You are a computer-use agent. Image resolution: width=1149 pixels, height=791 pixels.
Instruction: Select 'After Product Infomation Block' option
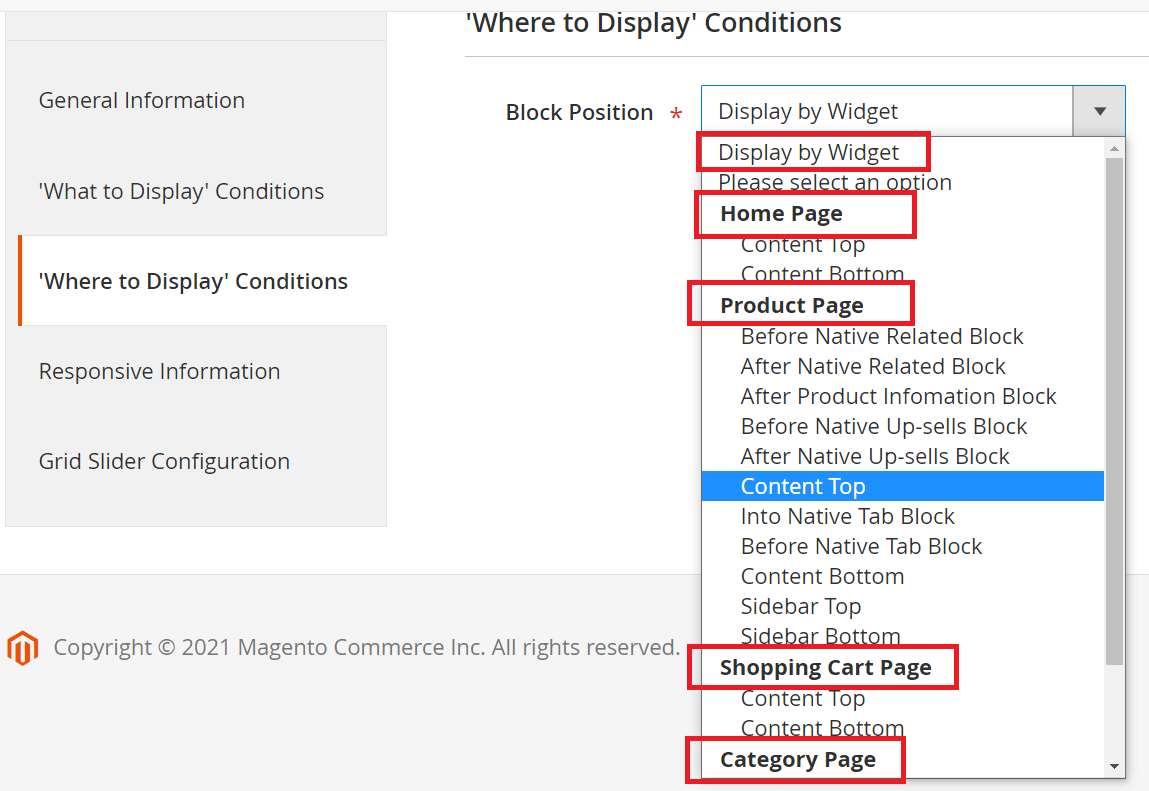(898, 396)
